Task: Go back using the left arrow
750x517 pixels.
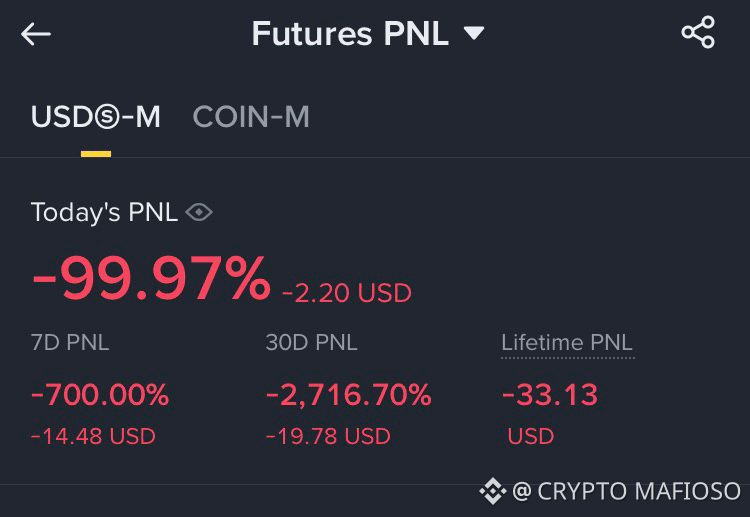Action: point(36,34)
